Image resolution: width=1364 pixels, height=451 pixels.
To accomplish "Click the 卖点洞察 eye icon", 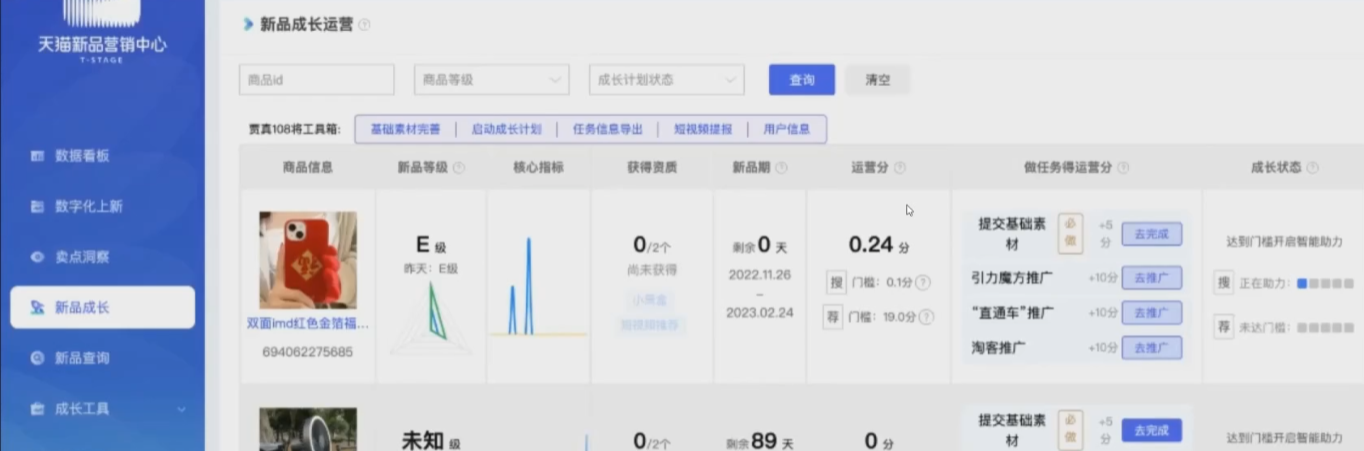I will tap(38, 257).
